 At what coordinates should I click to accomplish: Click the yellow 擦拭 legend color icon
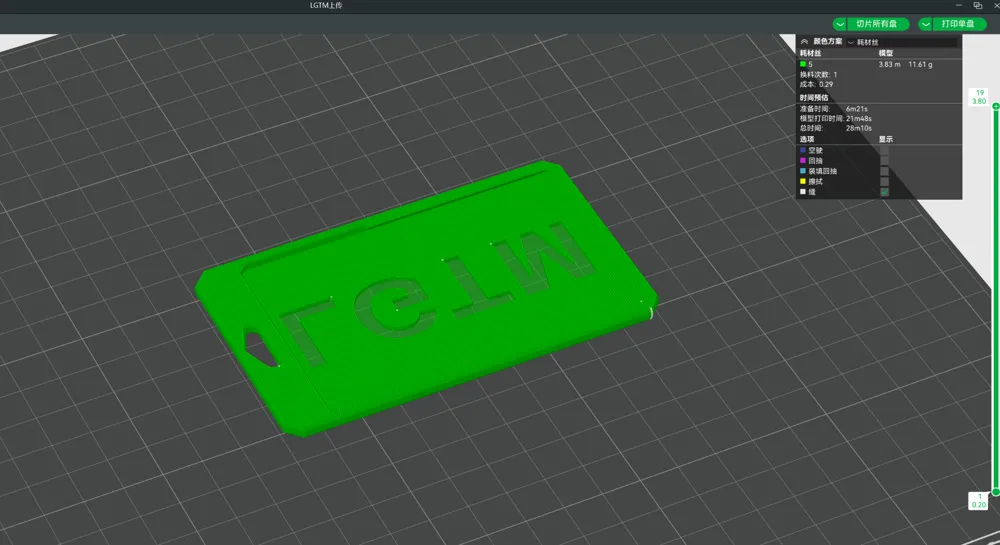pos(803,181)
